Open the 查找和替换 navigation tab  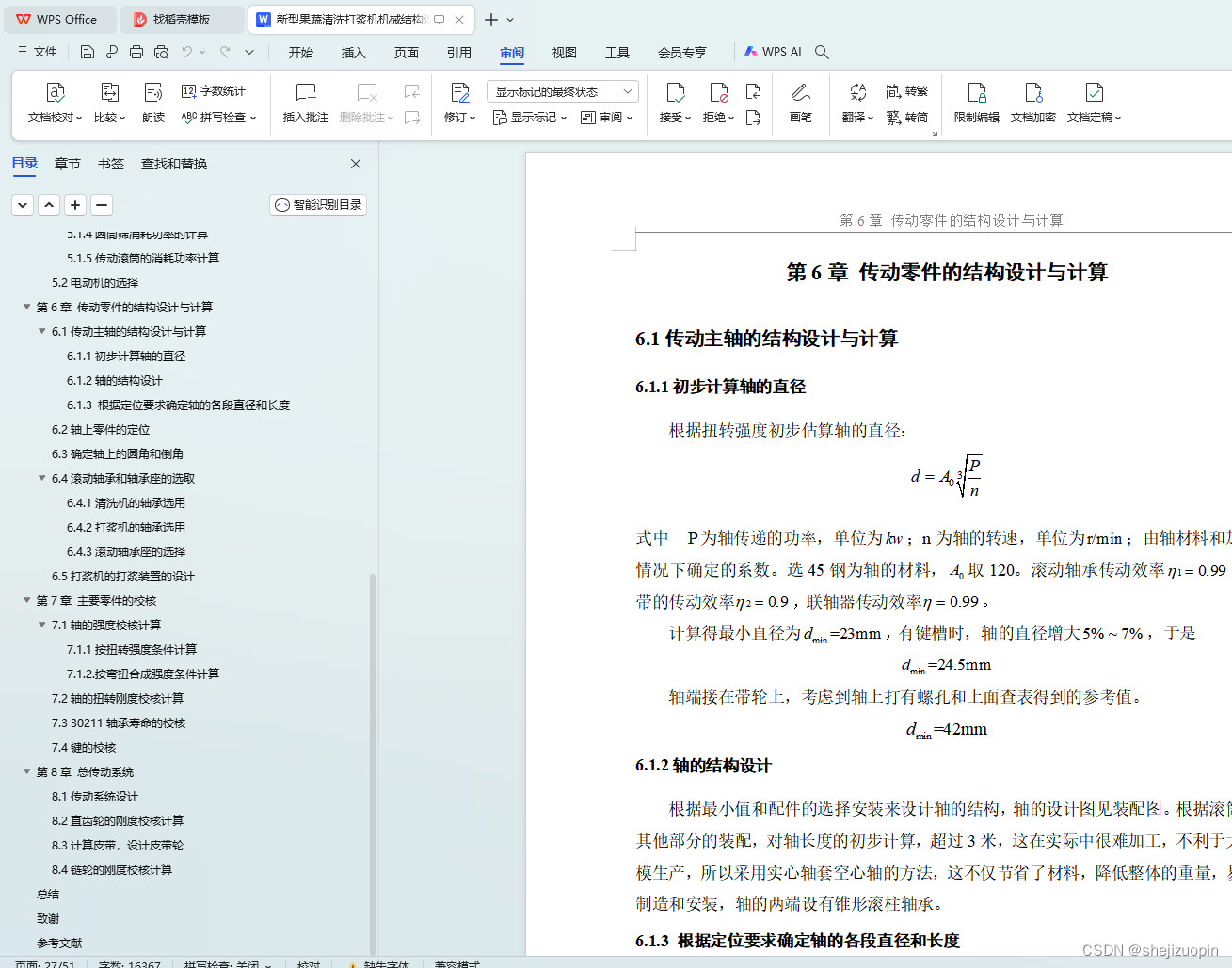174,164
